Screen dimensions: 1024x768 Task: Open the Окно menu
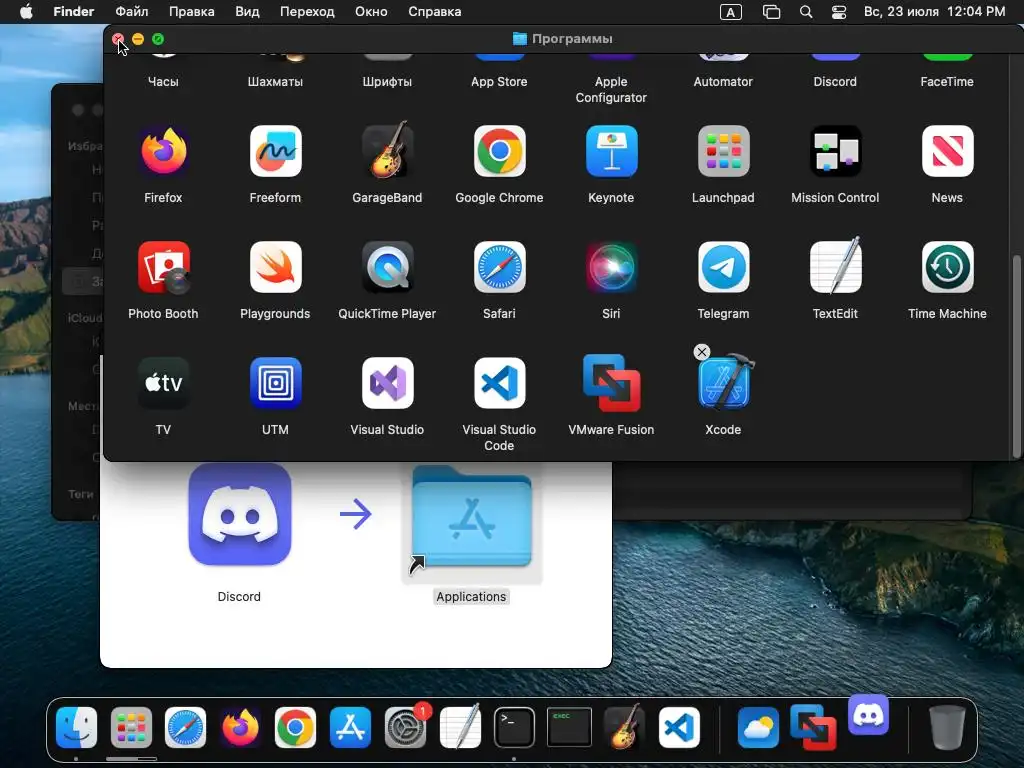(x=371, y=12)
